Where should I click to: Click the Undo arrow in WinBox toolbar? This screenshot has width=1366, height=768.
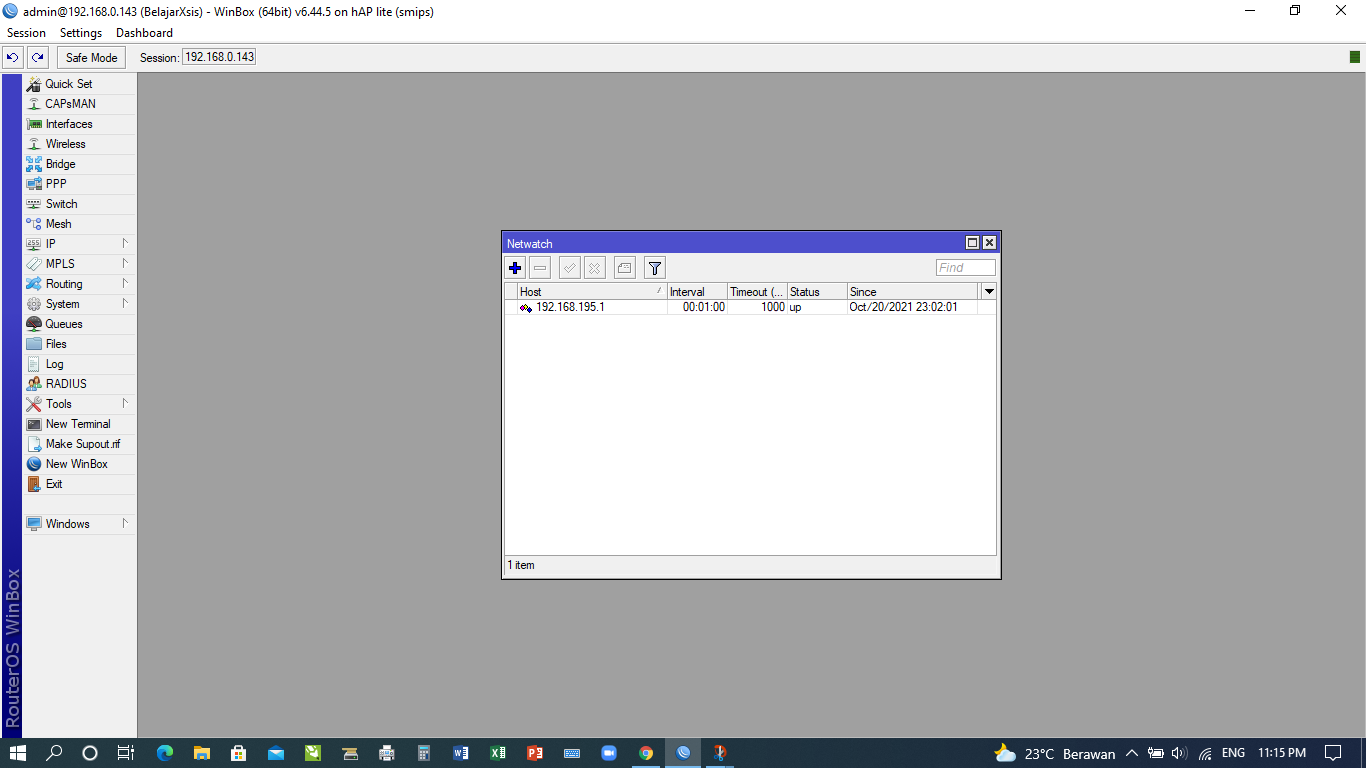pos(13,57)
